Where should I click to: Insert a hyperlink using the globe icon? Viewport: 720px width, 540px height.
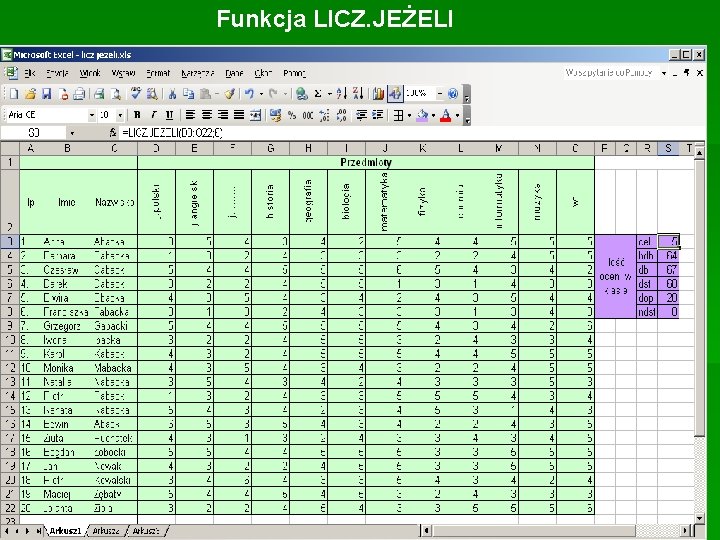[x=302, y=94]
